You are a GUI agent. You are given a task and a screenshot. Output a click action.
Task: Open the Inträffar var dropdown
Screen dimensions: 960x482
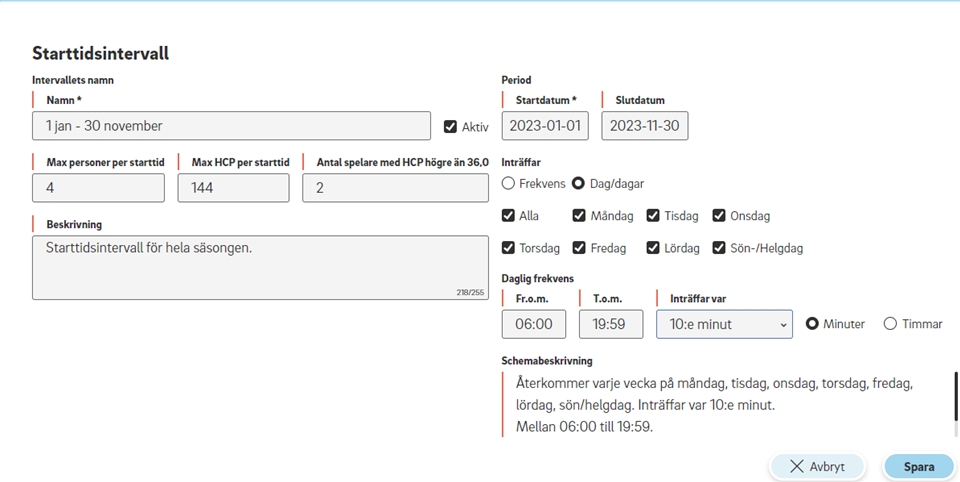tap(724, 324)
